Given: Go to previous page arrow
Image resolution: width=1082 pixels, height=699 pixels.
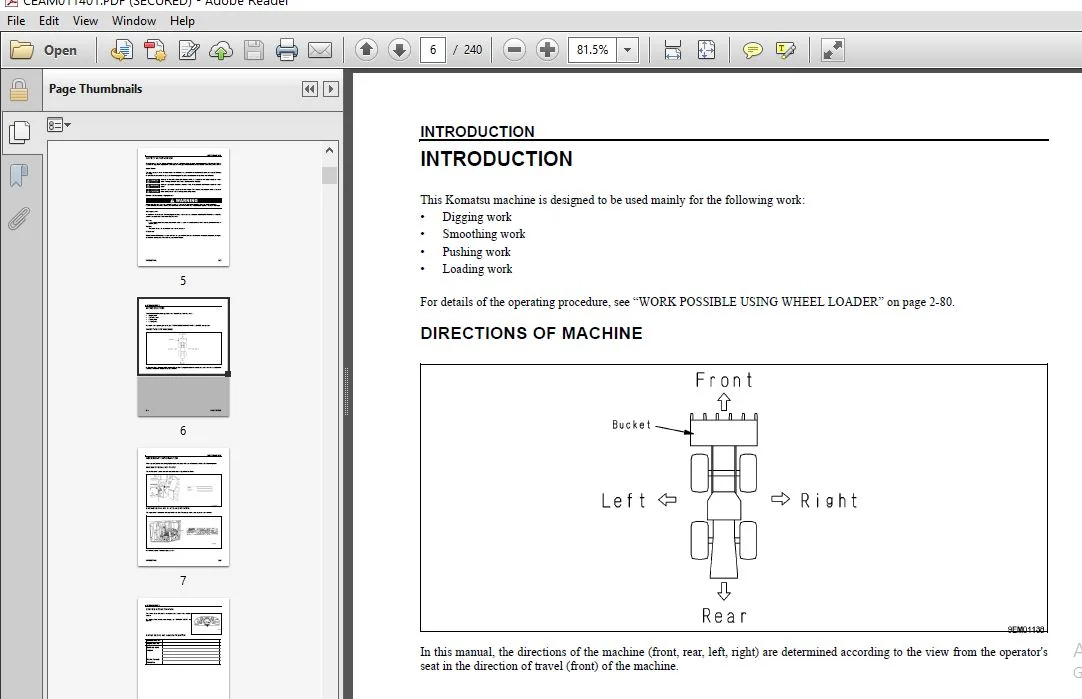Looking at the screenshot, I should tap(366, 50).
